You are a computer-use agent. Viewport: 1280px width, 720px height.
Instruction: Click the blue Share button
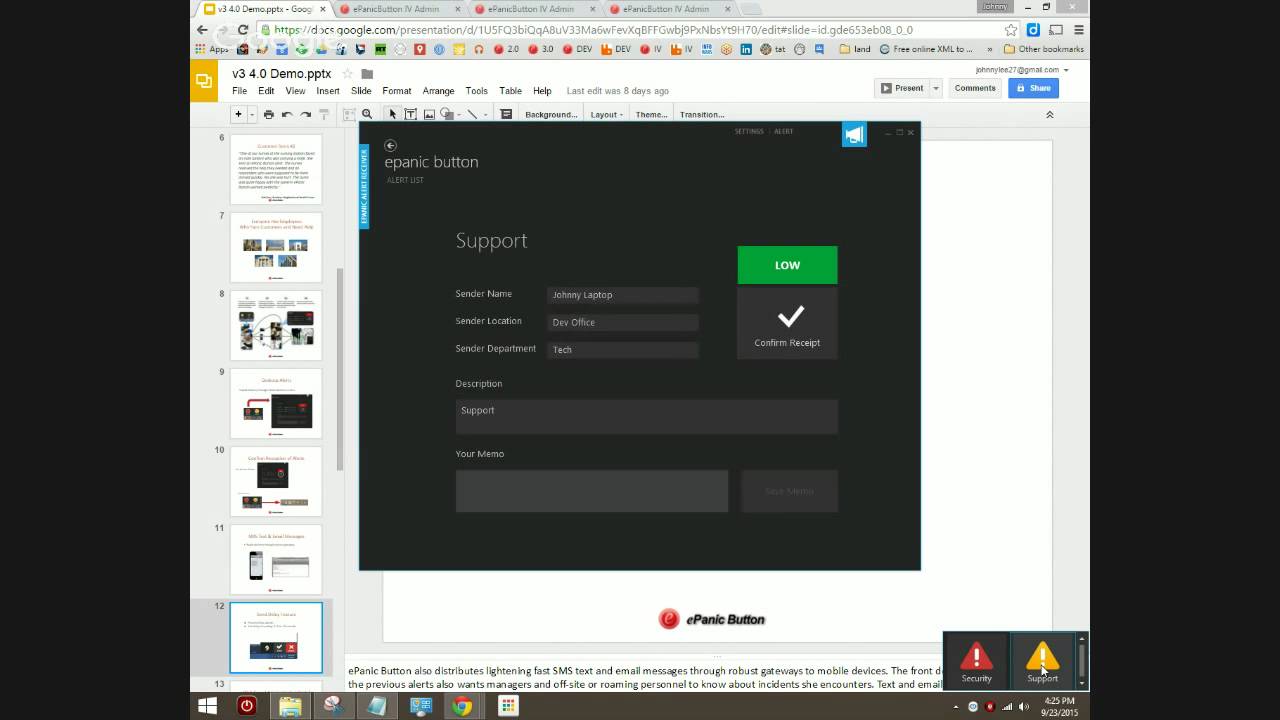[x=1033, y=88]
